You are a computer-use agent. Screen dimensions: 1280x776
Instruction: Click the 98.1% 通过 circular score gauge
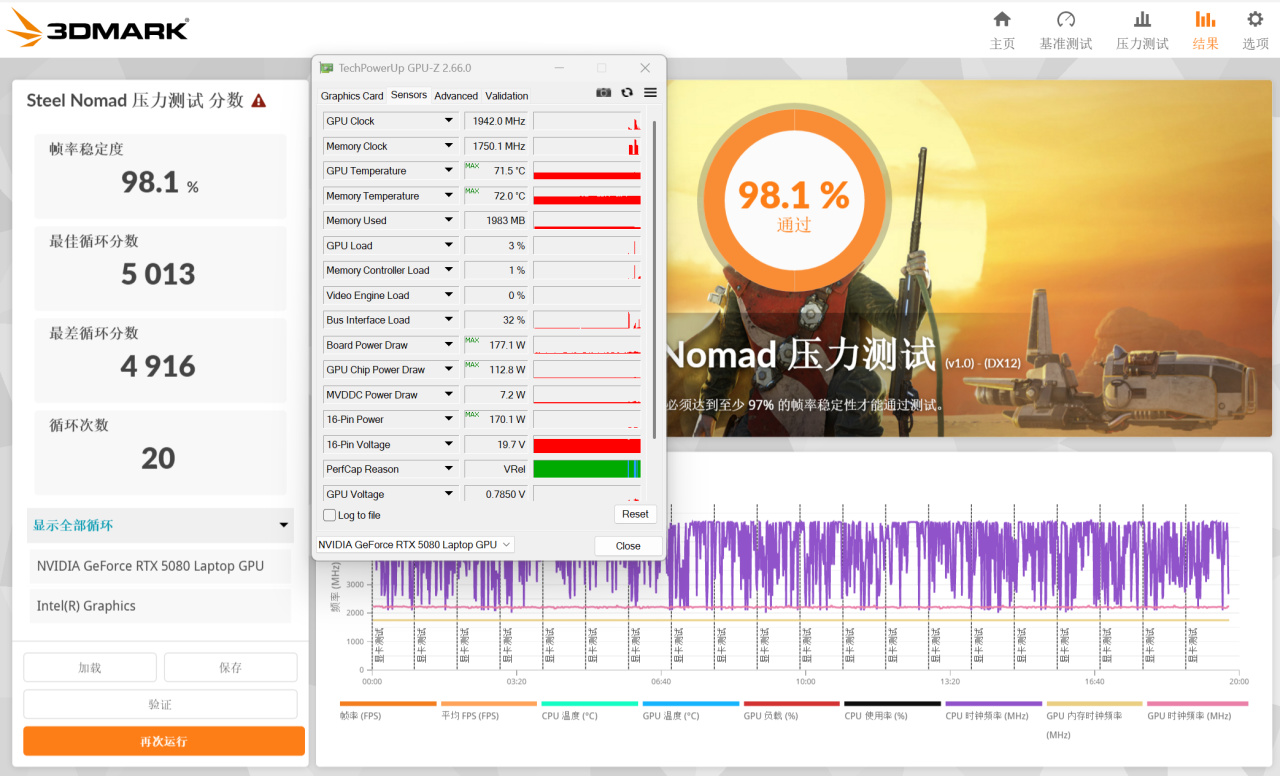[794, 196]
